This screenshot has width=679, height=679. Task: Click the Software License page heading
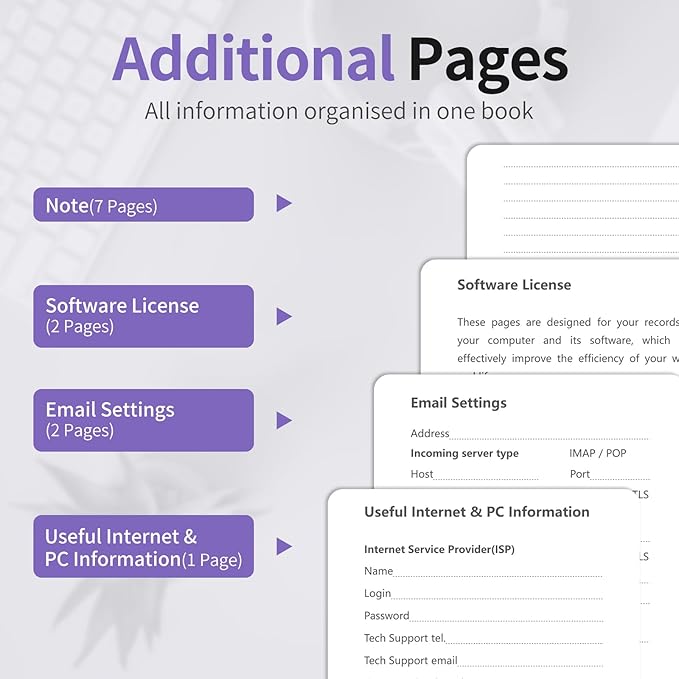pos(514,285)
